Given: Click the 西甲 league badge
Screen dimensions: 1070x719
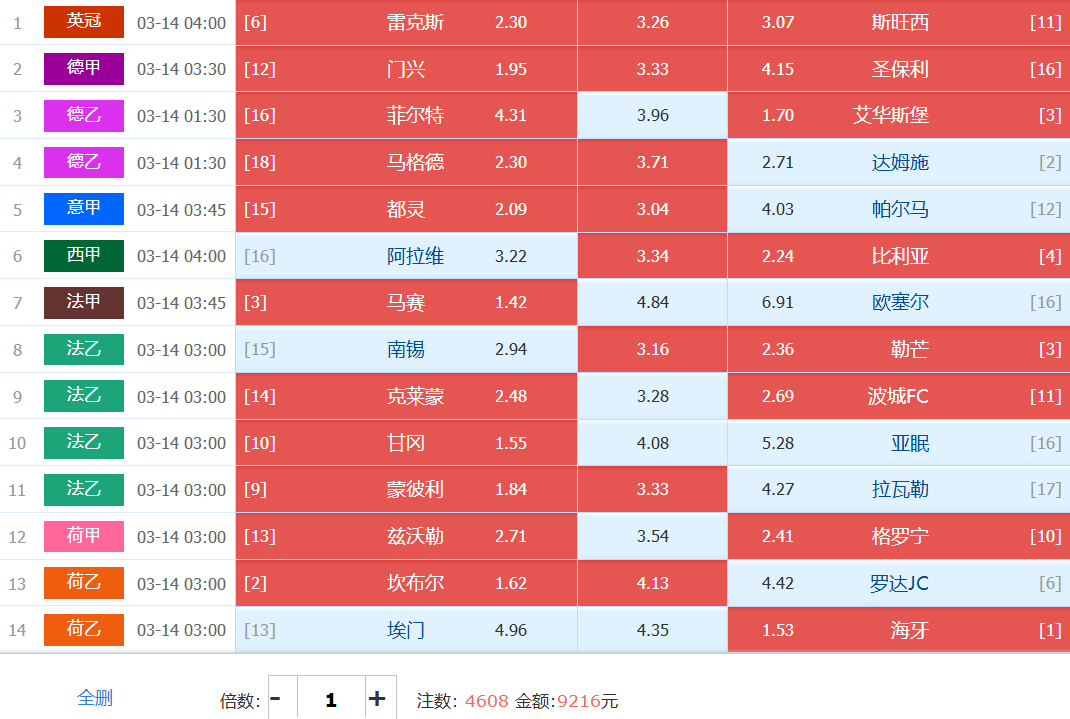Looking at the screenshot, I should (84, 256).
